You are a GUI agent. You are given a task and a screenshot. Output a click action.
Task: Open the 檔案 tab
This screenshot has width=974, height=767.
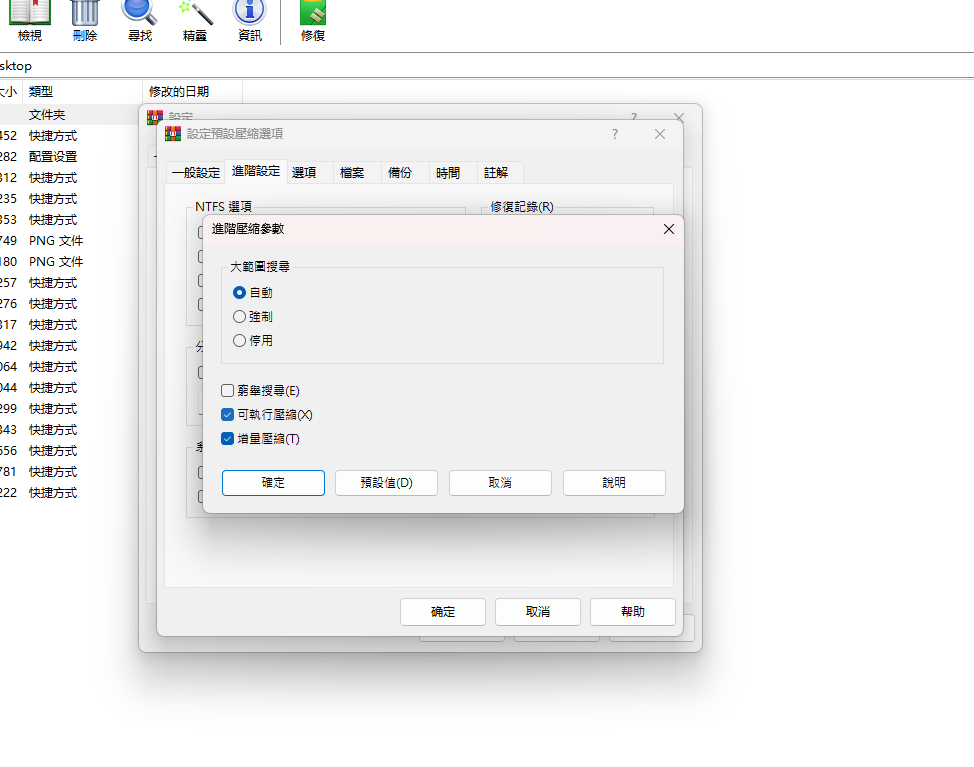click(352, 173)
